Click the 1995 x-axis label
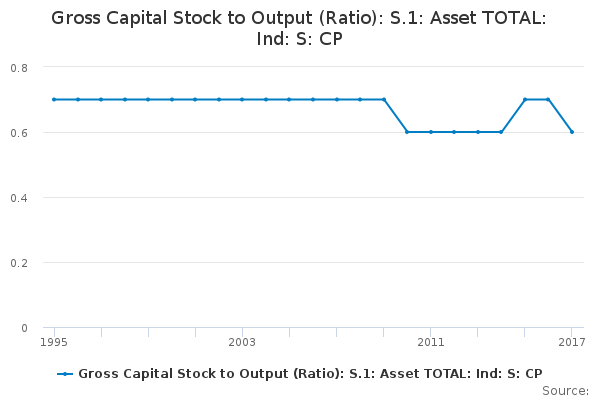This screenshot has height=400, width=600. click(x=54, y=342)
